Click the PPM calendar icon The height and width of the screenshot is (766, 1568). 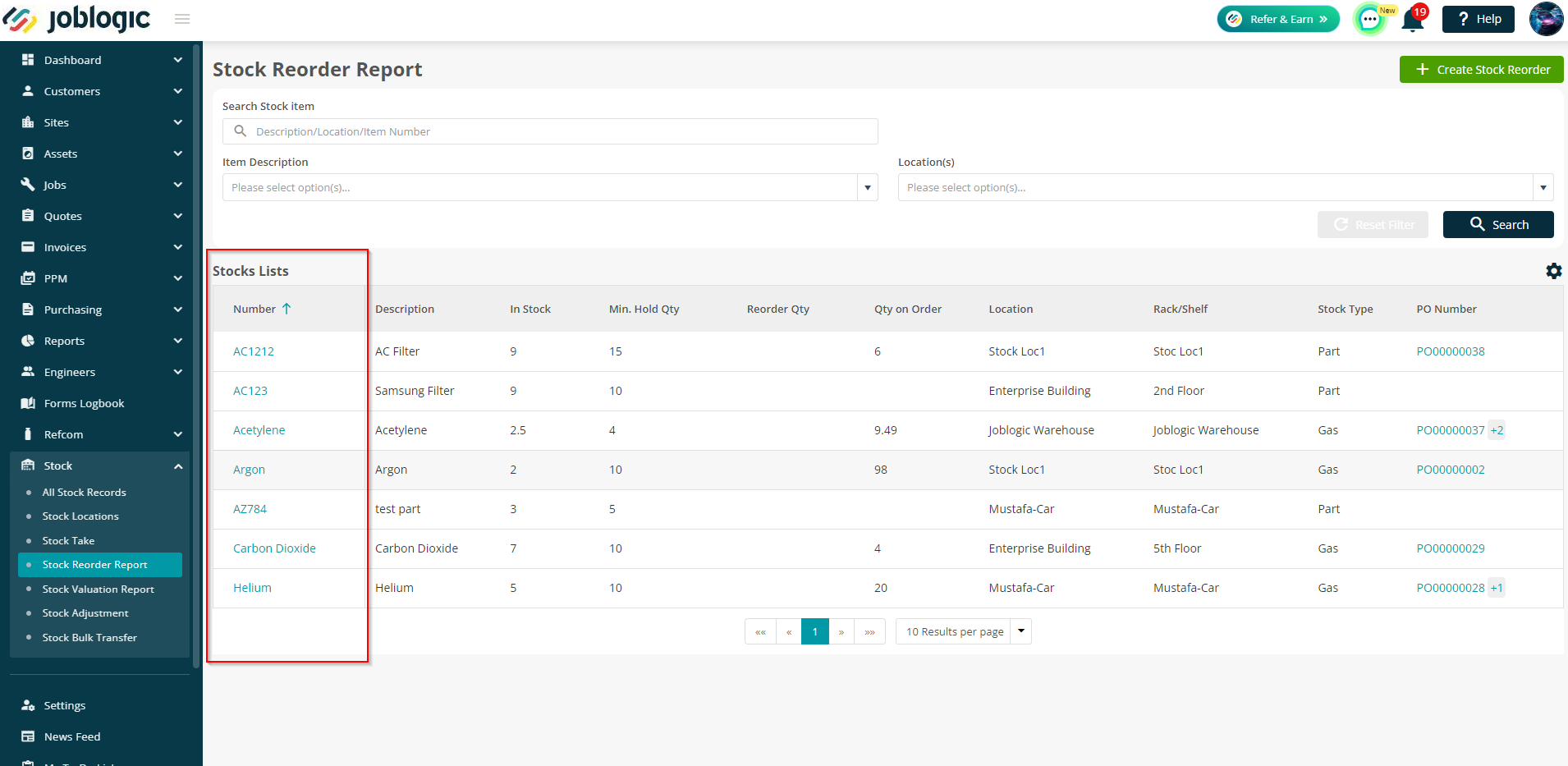click(28, 278)
